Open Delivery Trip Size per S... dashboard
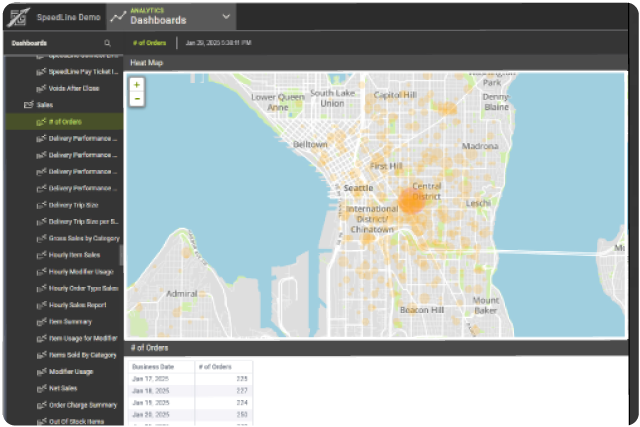The width and height of the screenshot is (640, 427). (83, 222)
